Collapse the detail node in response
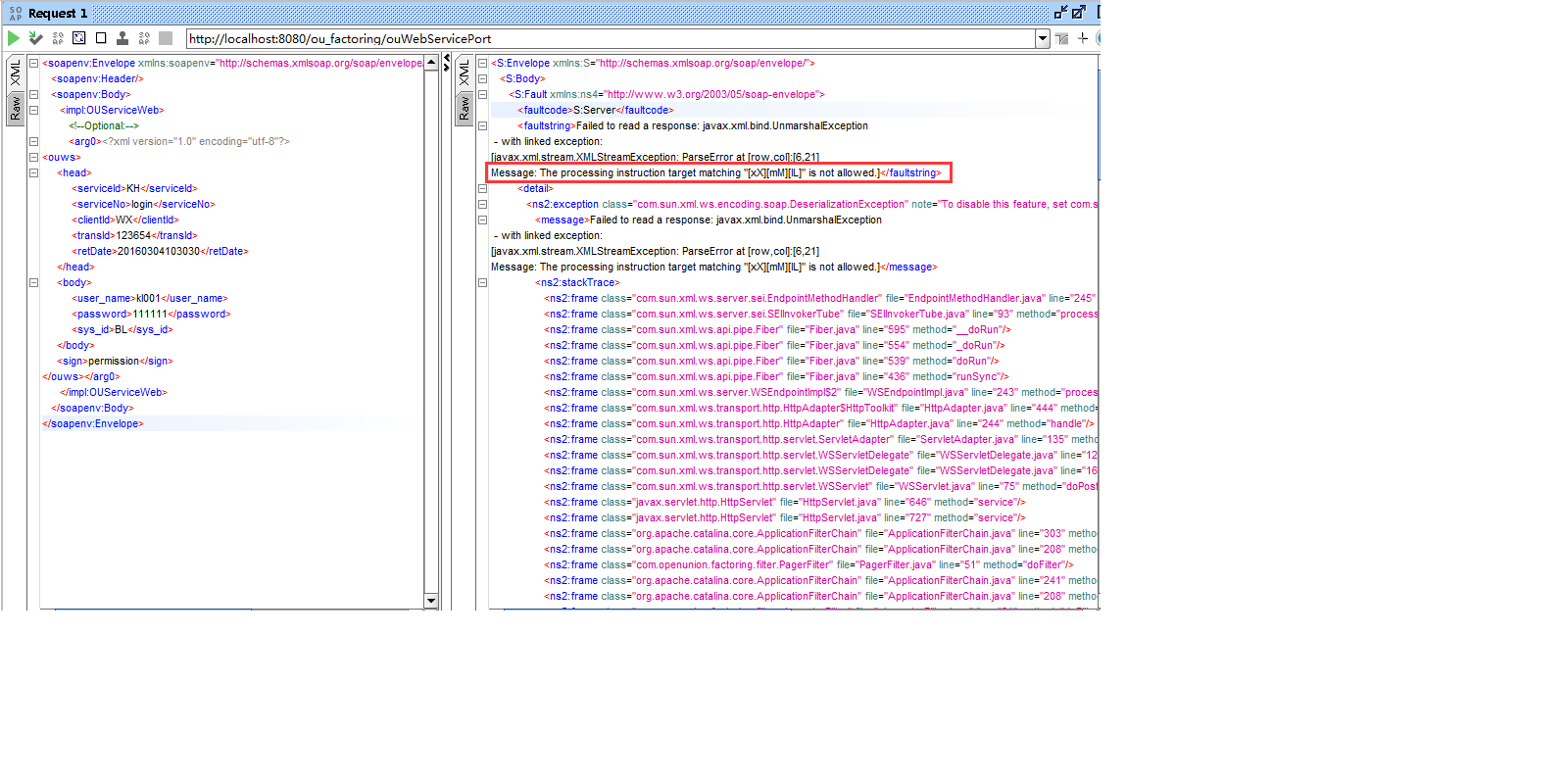 pos(482,188)
